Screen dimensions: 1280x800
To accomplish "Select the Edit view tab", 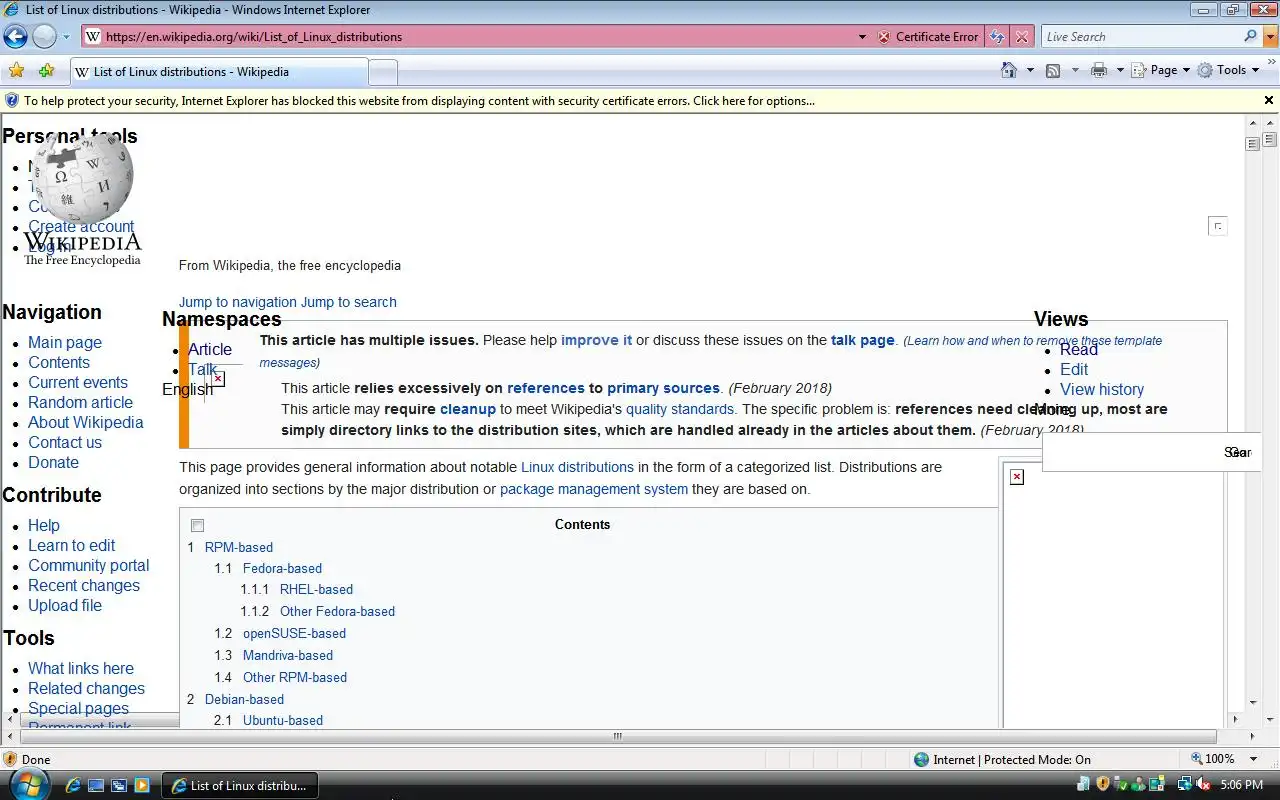I will point(1074,369).
